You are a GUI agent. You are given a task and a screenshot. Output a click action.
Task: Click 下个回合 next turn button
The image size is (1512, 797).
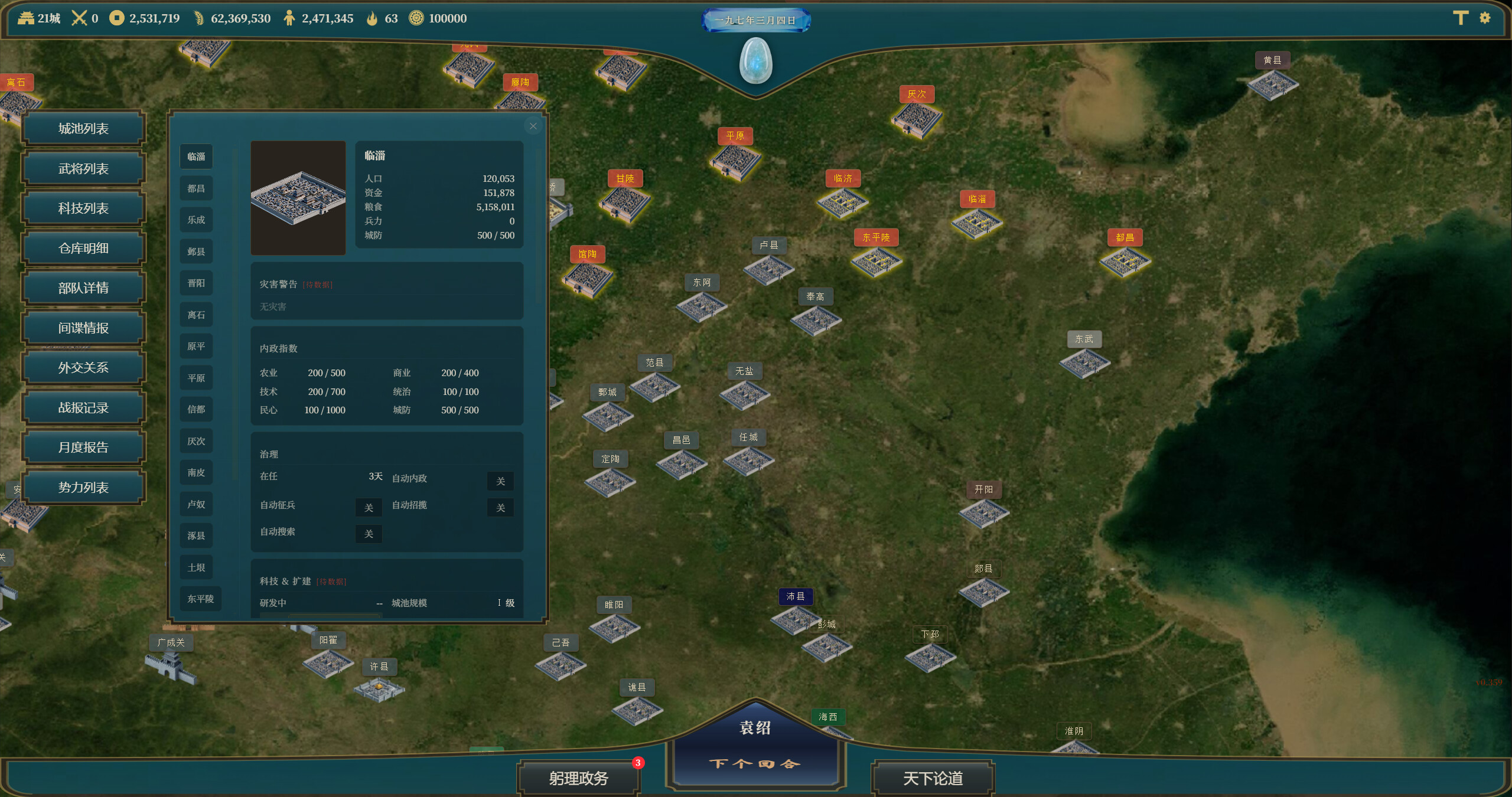[x=755, y=763]
